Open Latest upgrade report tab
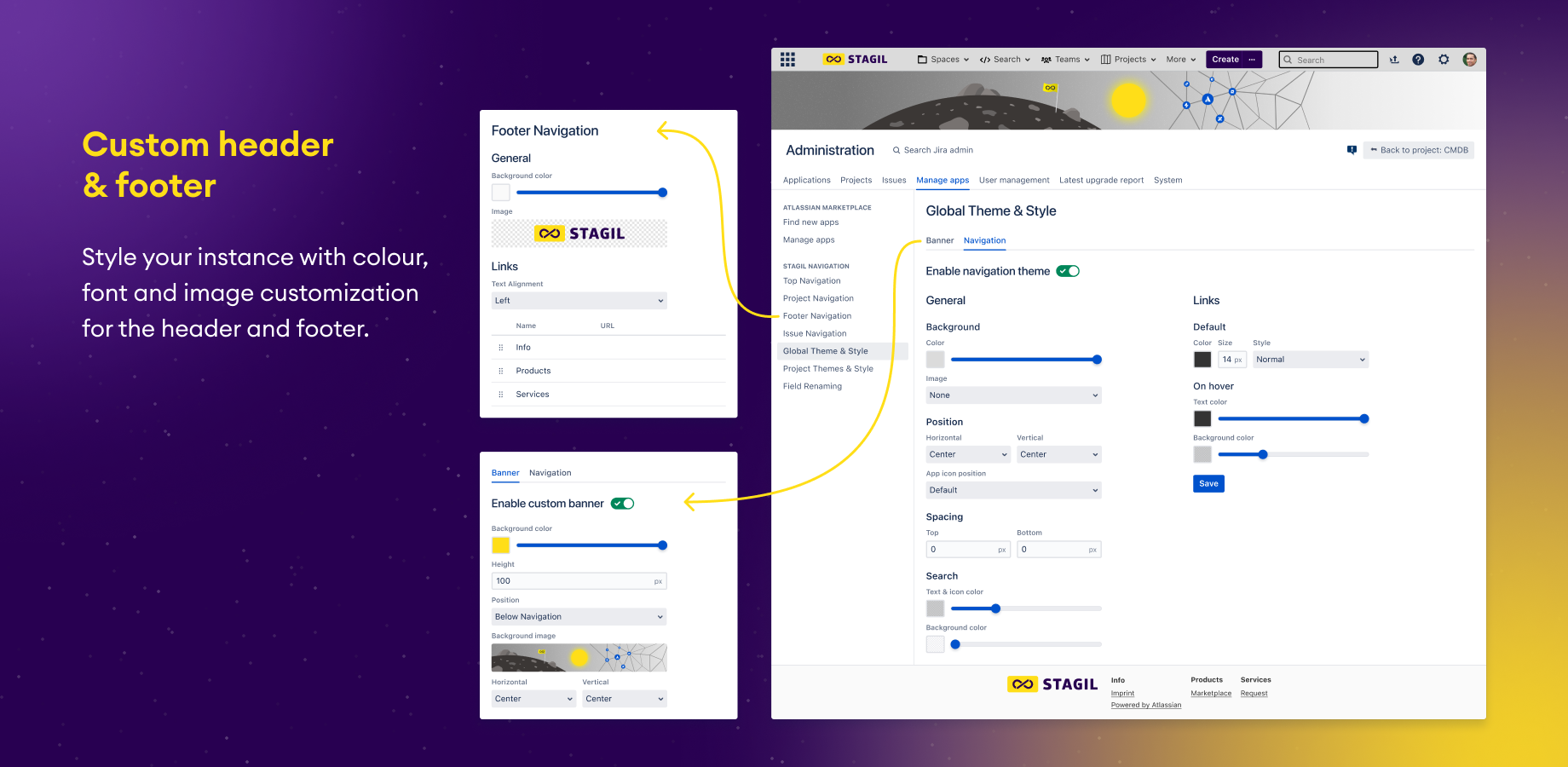 (x=1101, y=181)
